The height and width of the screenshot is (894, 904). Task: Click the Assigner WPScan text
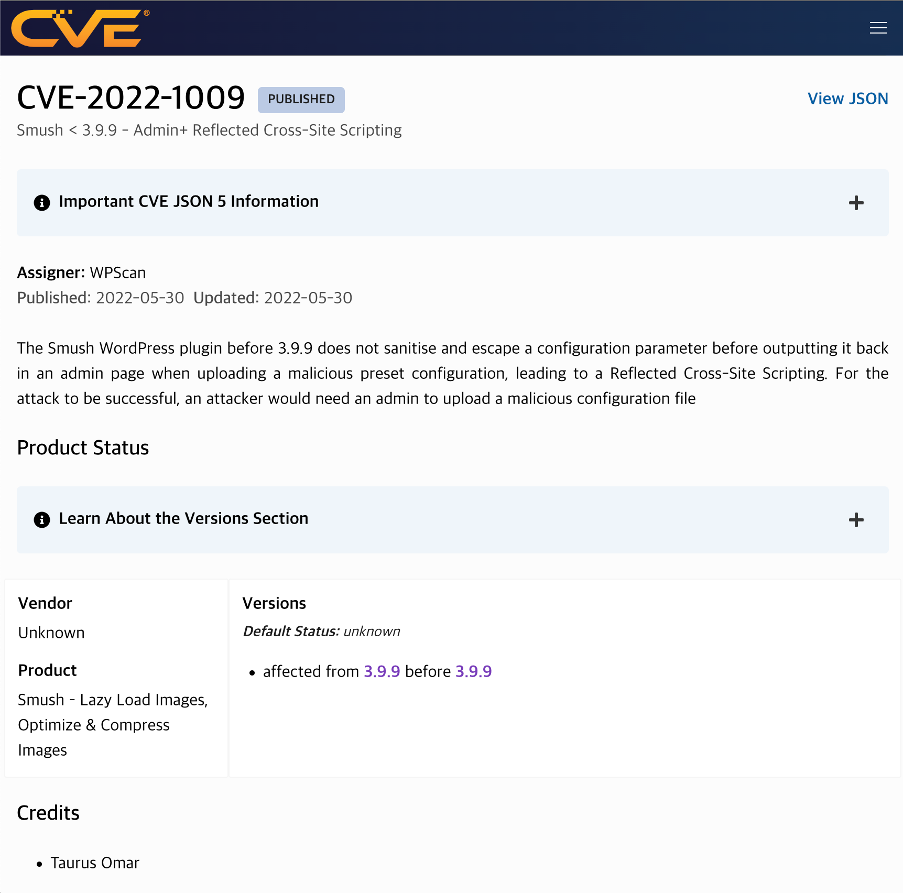click(x=81, y=273)
